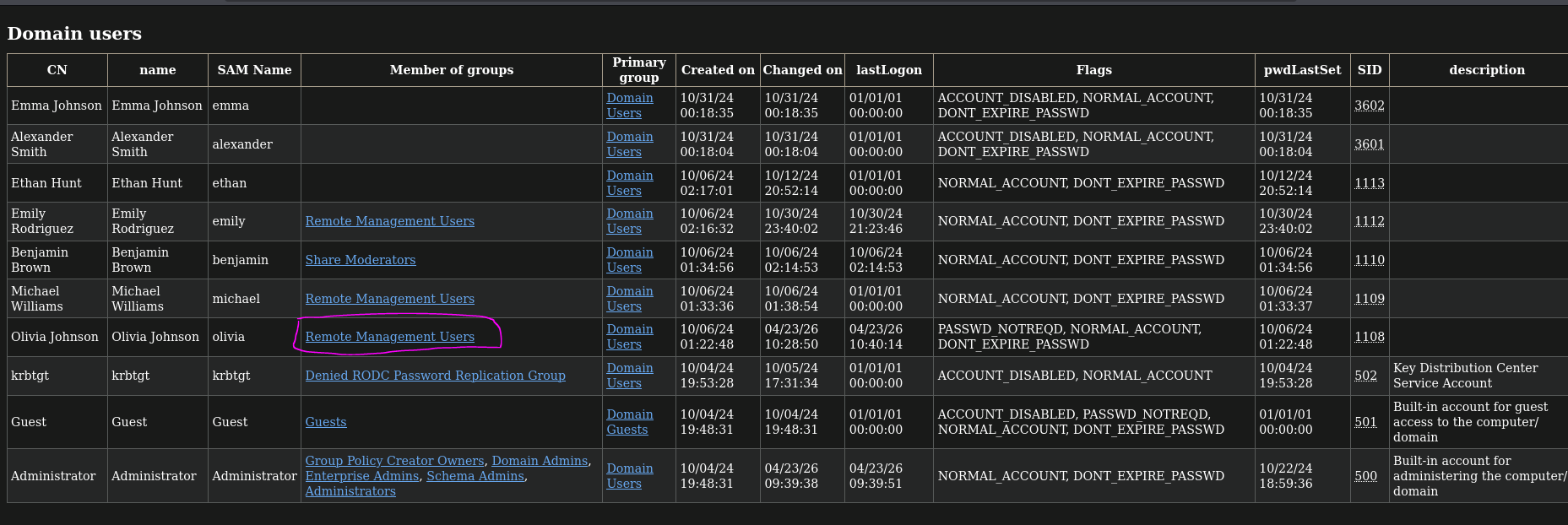Screen dimensions: 1568x525
Task: Open SID link 1113 for Ethan Hunt
Action: tap(1368, 183)
